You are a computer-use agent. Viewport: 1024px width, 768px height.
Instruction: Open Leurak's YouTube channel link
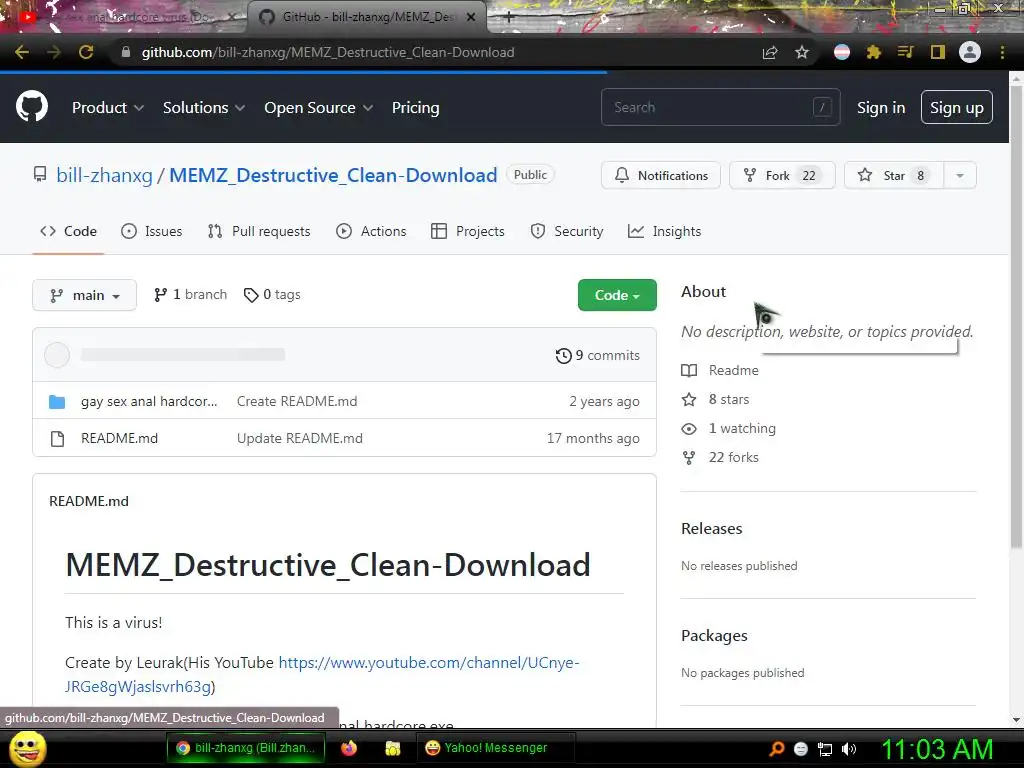[322, 675]
